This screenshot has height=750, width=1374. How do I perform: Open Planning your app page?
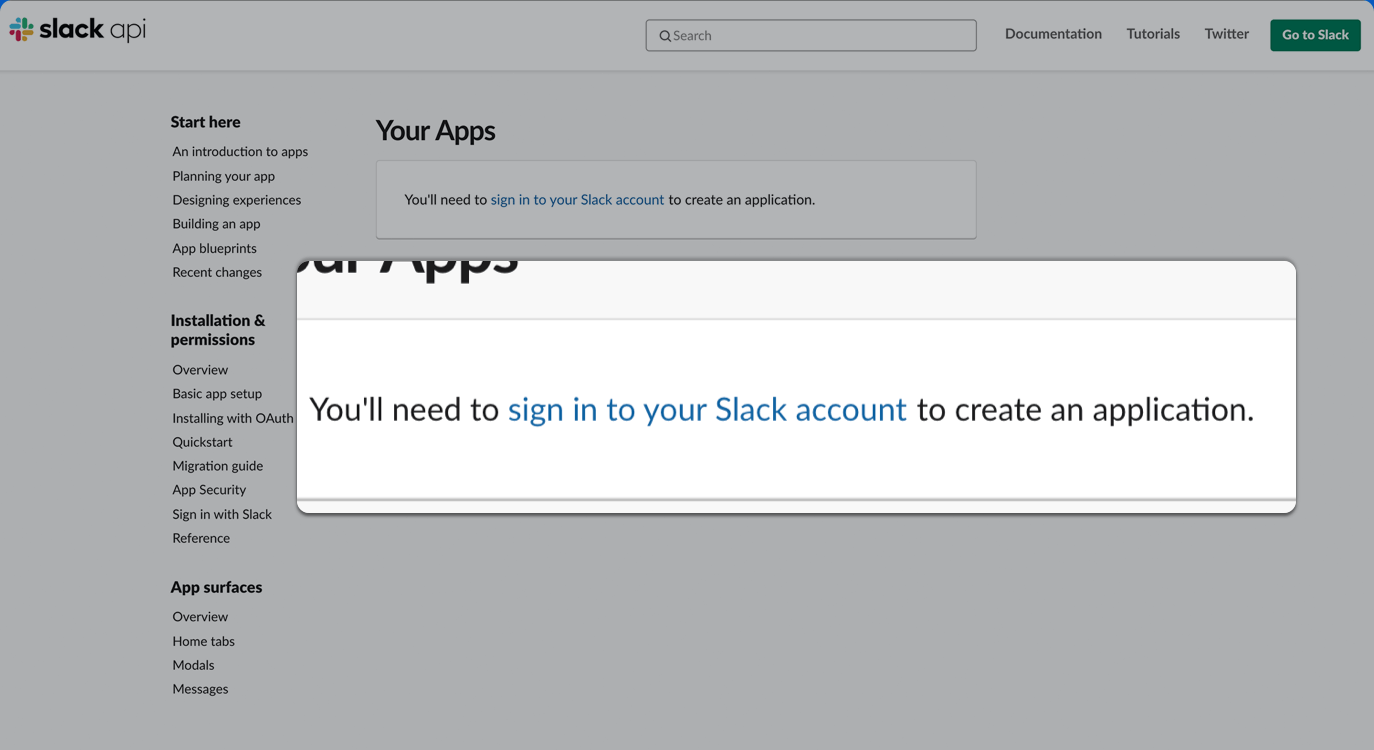point(223,176)
